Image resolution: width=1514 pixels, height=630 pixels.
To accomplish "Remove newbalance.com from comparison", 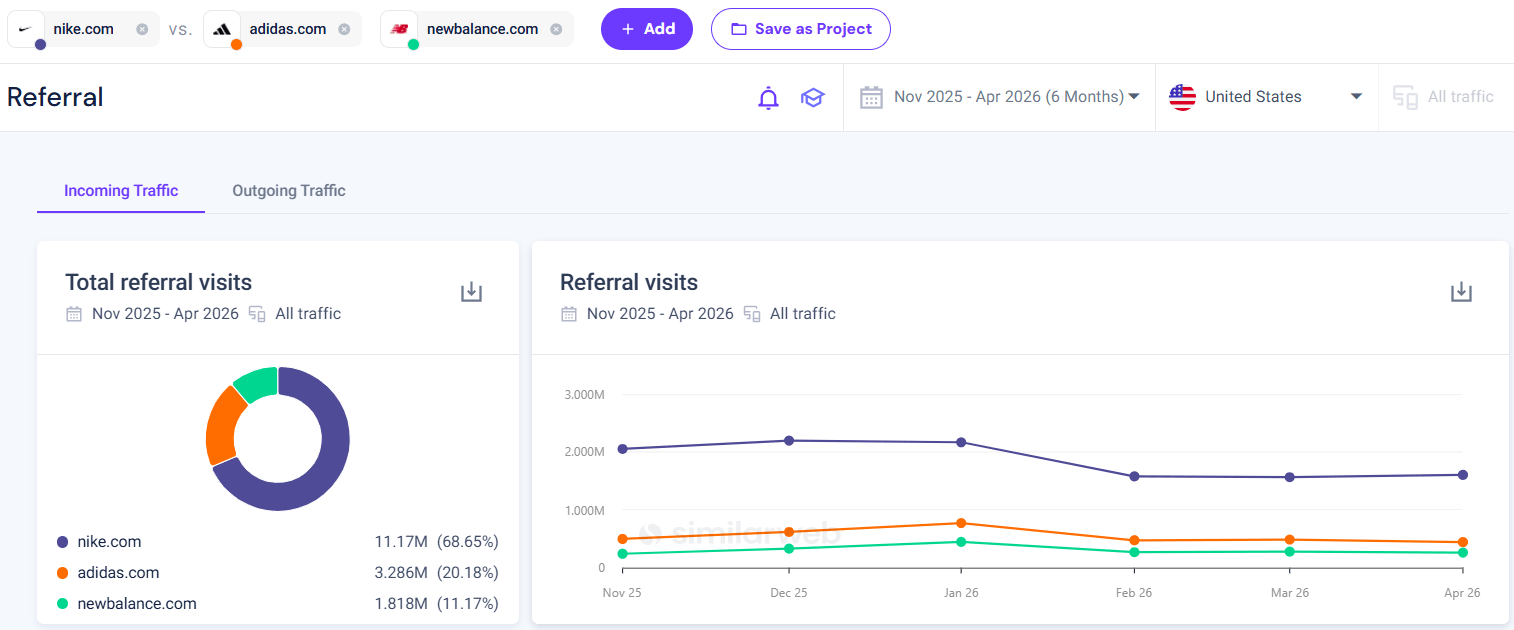I will (556, 29).
